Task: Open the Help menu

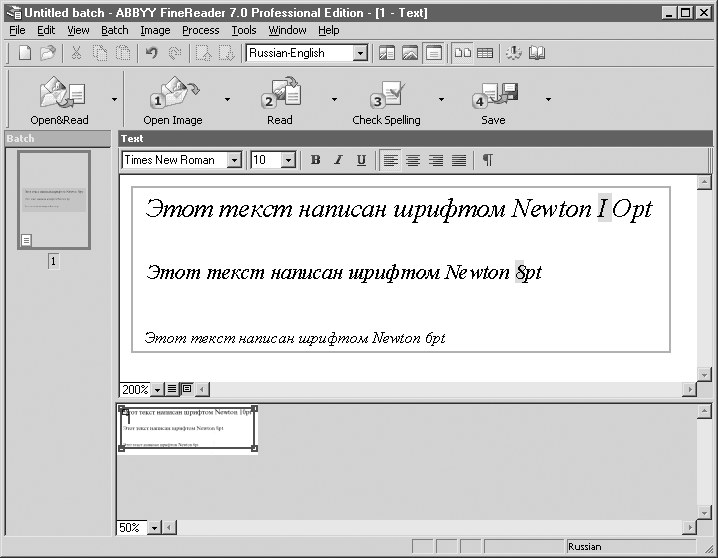Action: pyautogui.click(x=329, y=30)
